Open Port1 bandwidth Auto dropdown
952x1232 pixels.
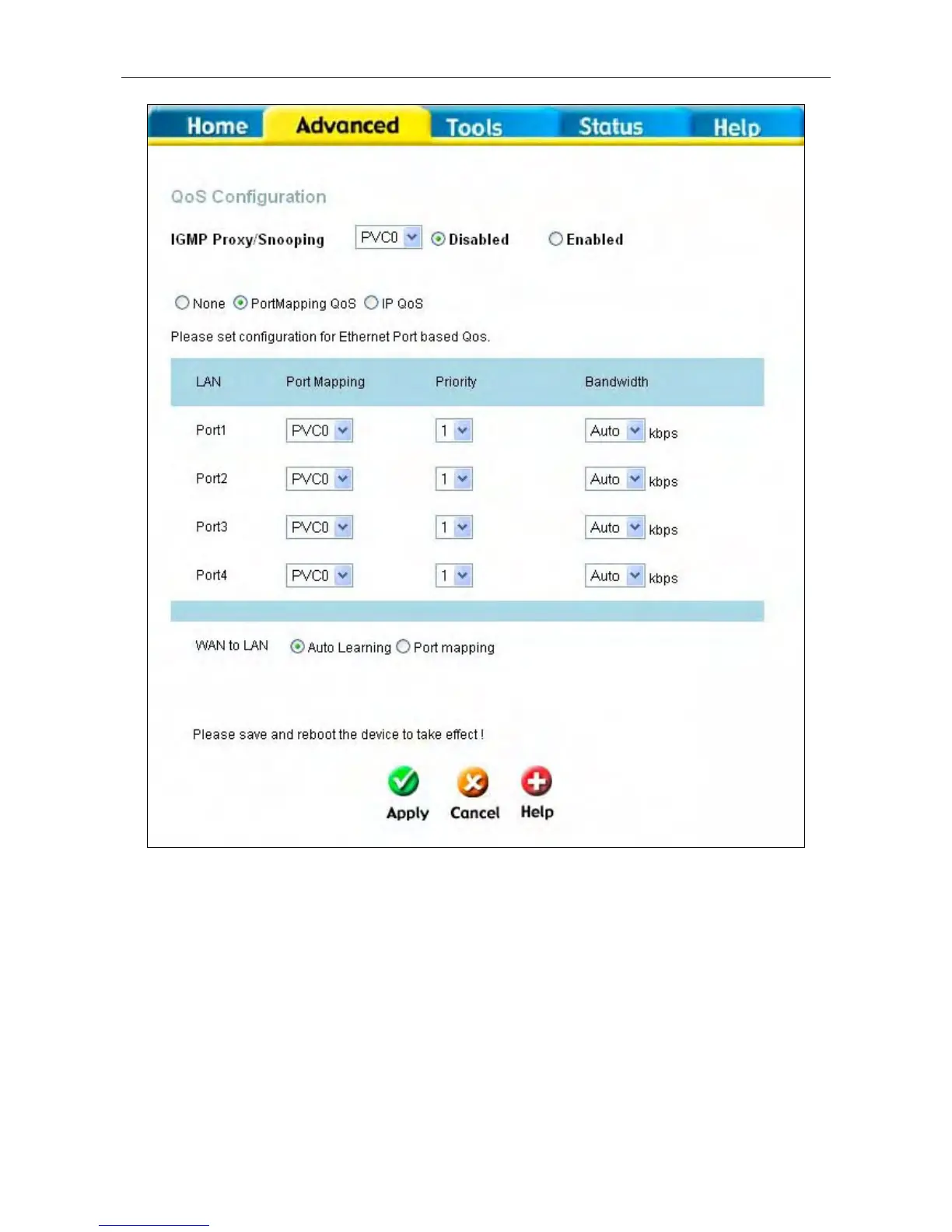tap(615, 430)
